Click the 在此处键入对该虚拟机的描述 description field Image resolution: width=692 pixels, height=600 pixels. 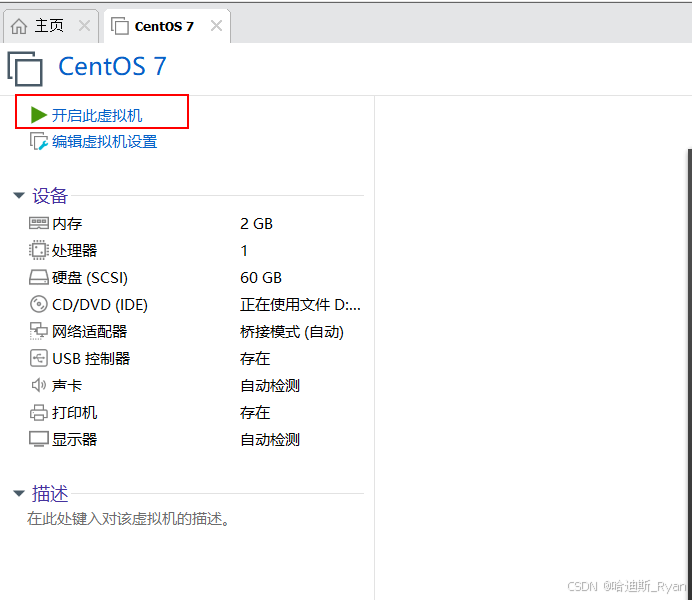coord(129,519)
